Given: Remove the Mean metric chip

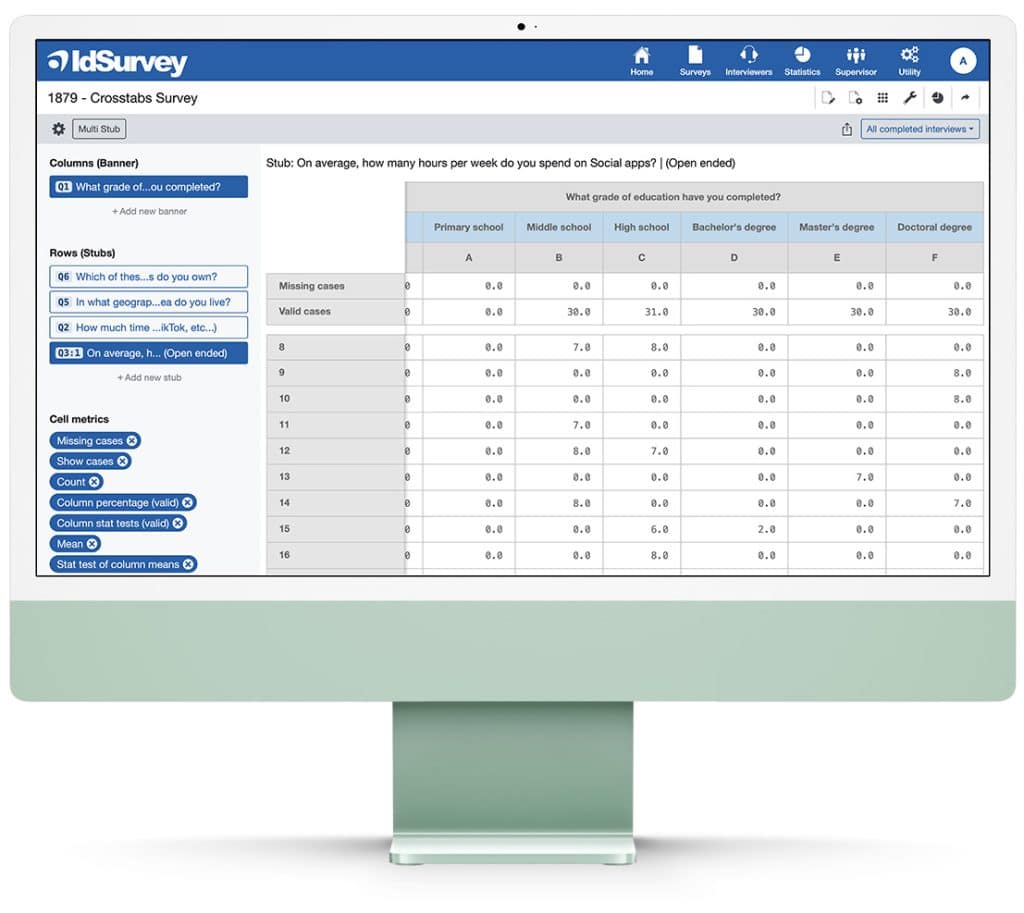Looking at the screenshot, I should click(92, 544).
